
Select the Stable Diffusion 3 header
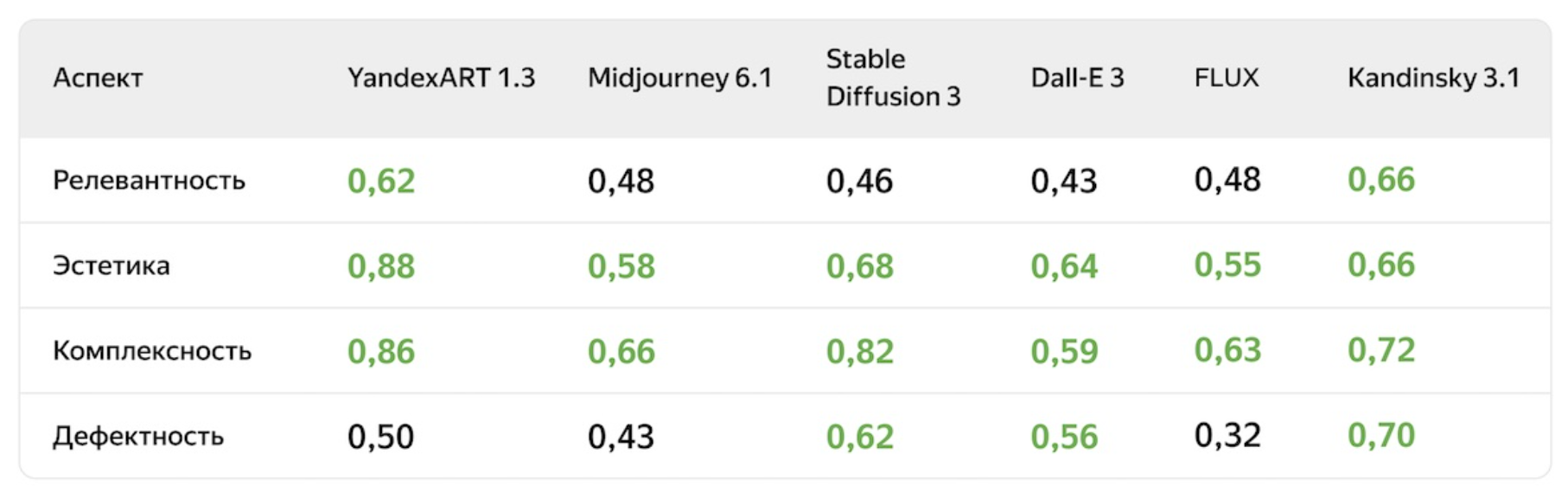[x=893, y=78]
